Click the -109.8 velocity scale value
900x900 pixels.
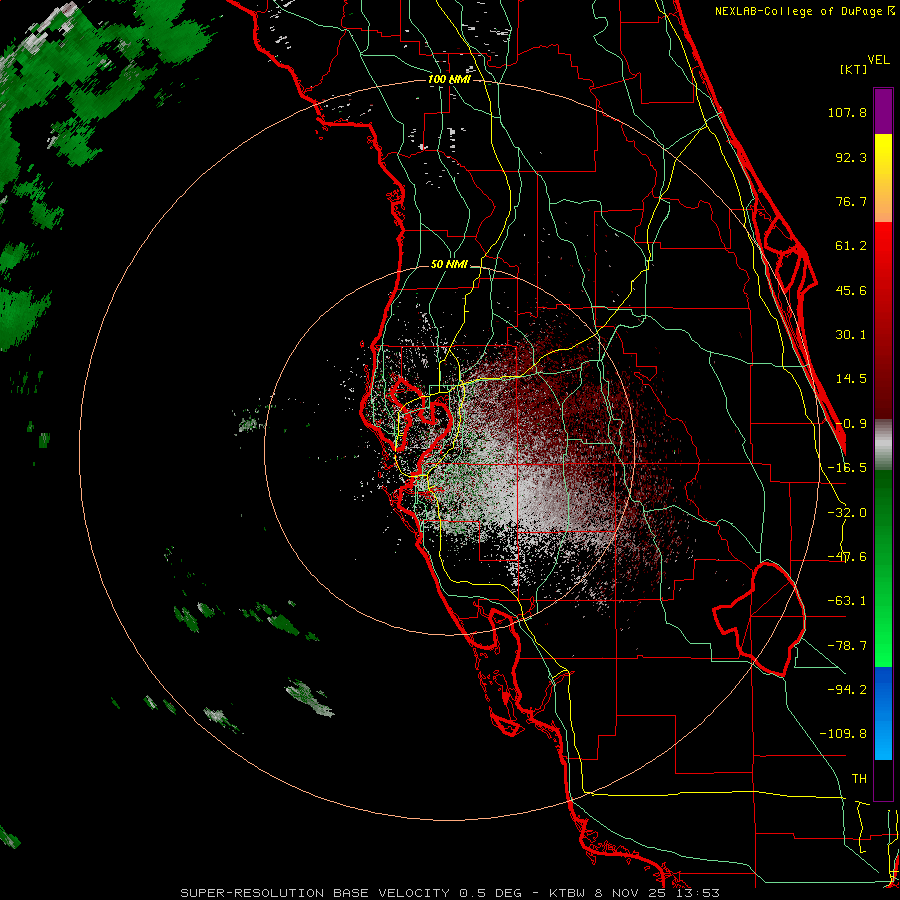coord(843,734)
